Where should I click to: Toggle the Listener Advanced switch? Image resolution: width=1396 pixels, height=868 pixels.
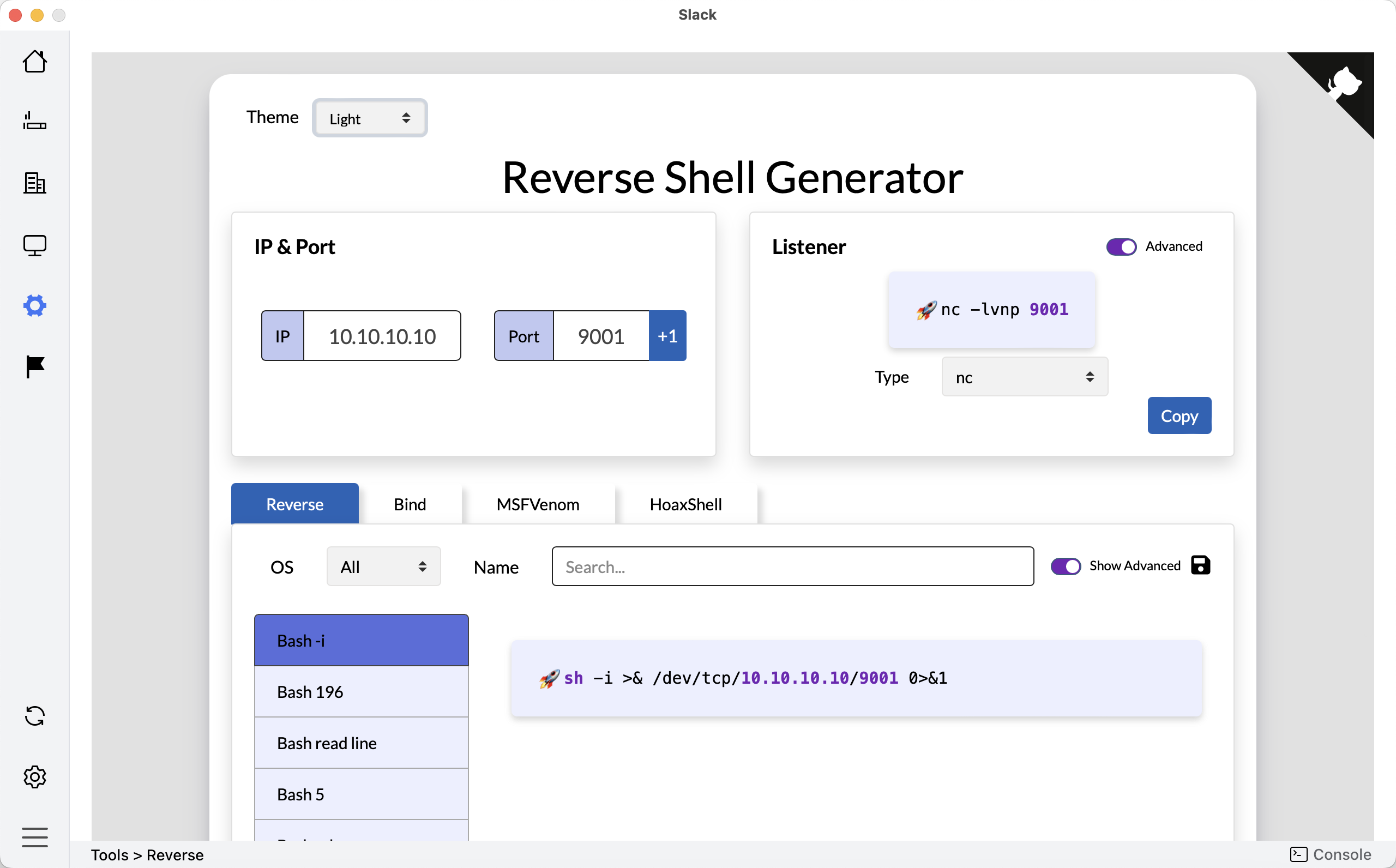click(x=1121, y=247)
